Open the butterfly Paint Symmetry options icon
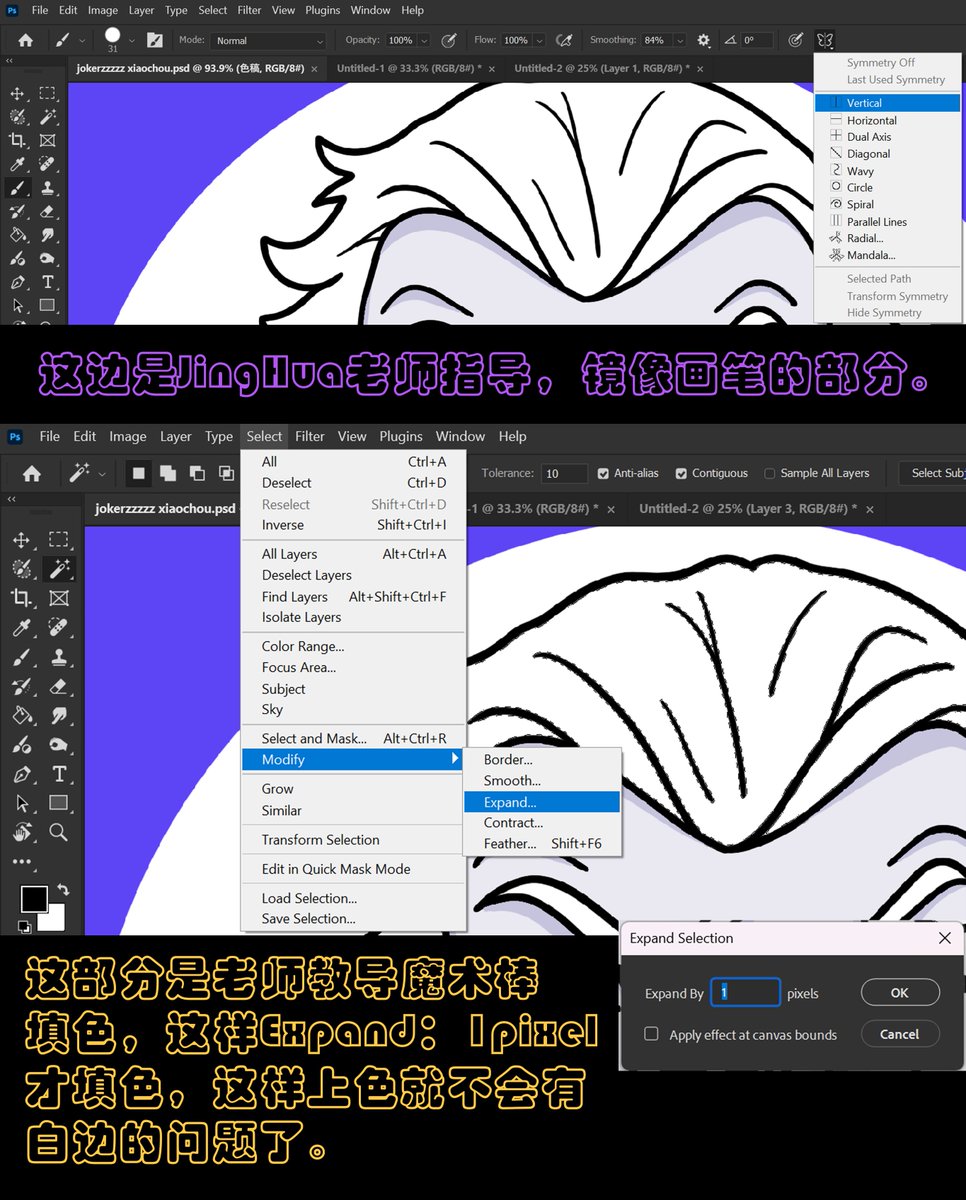Screen dimensions: 966x1200 [x=825, y=40]
